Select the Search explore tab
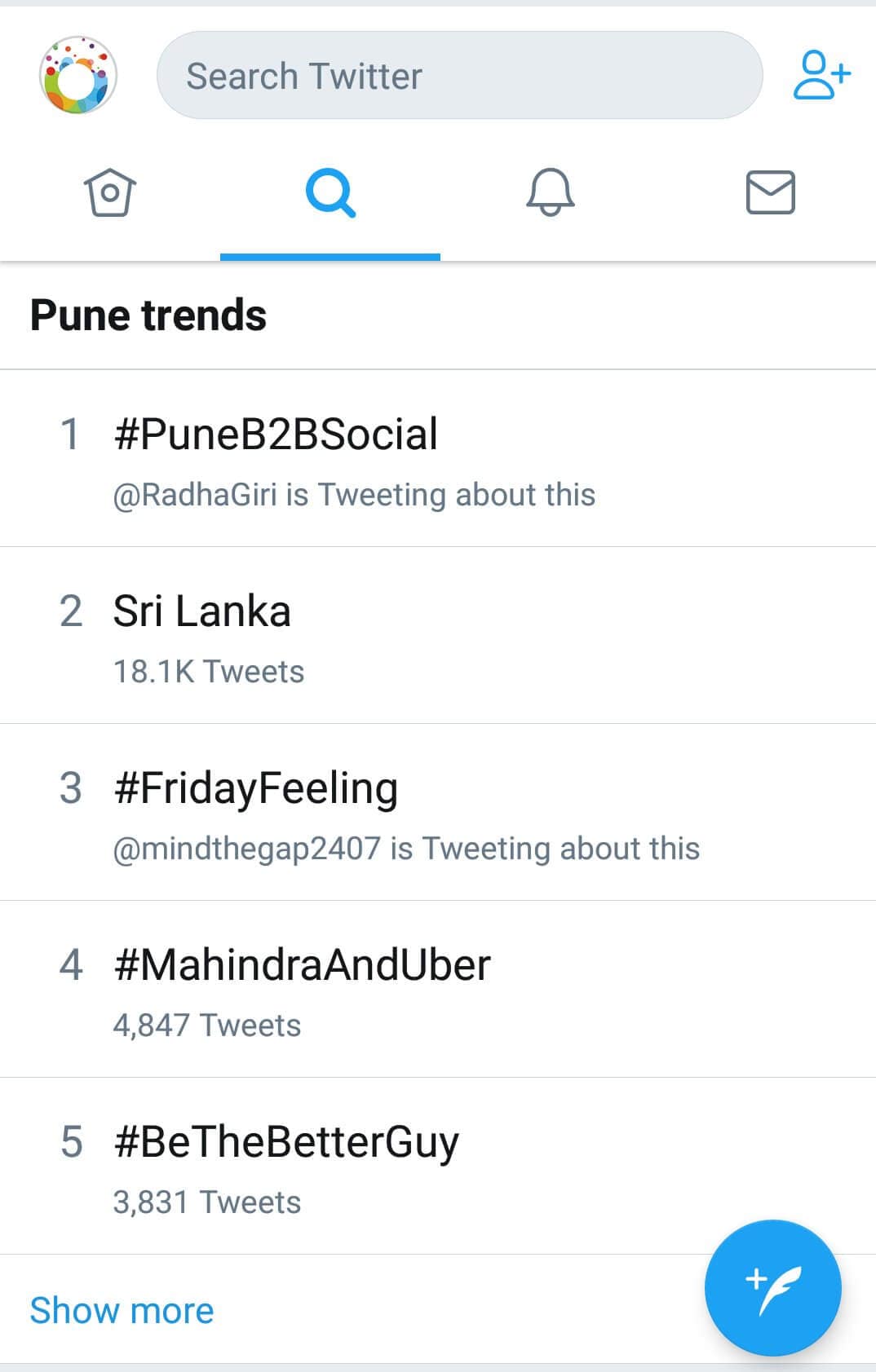Viewport: 876px width, 1372px height. [x=330, y=193]
